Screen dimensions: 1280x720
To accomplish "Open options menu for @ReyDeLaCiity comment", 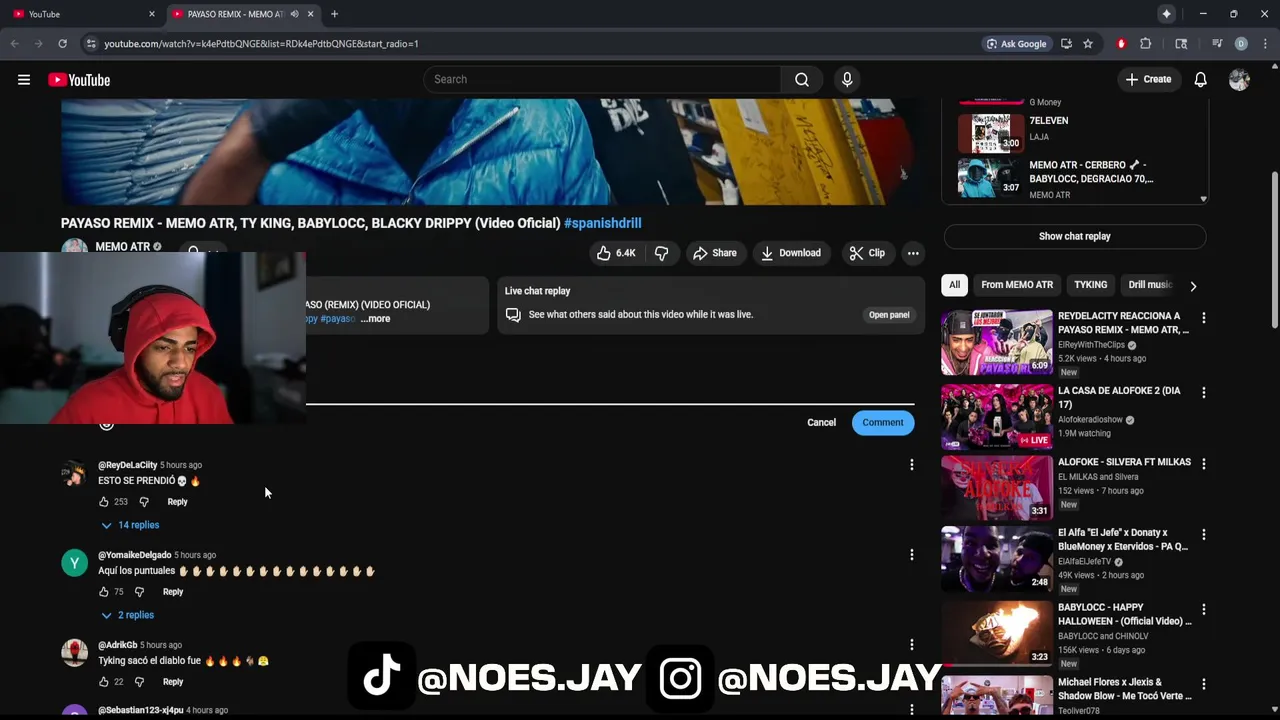I will coord(911,465).
